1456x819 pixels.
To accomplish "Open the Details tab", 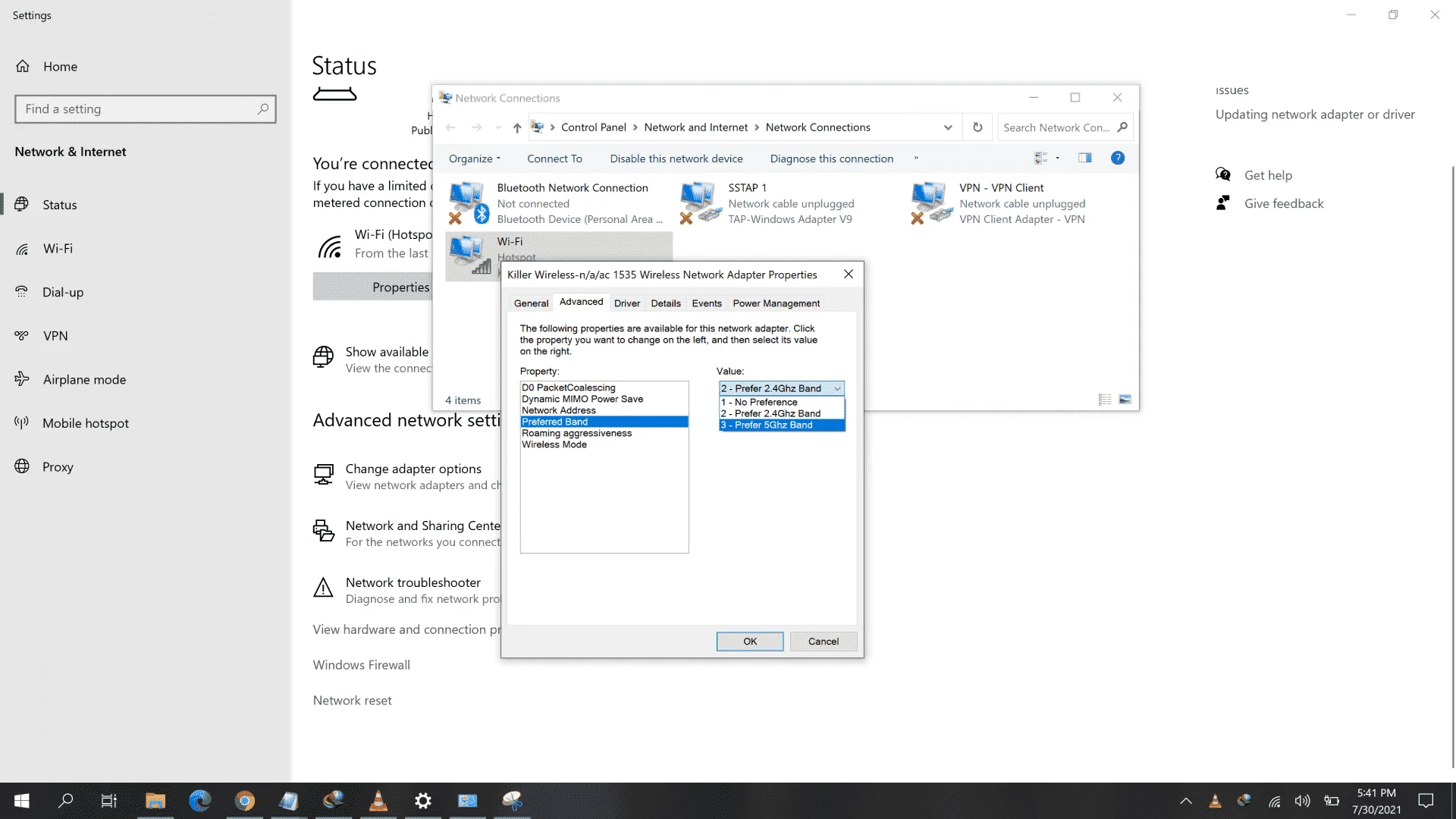I will pyautogui.click(x=666, y=303).
